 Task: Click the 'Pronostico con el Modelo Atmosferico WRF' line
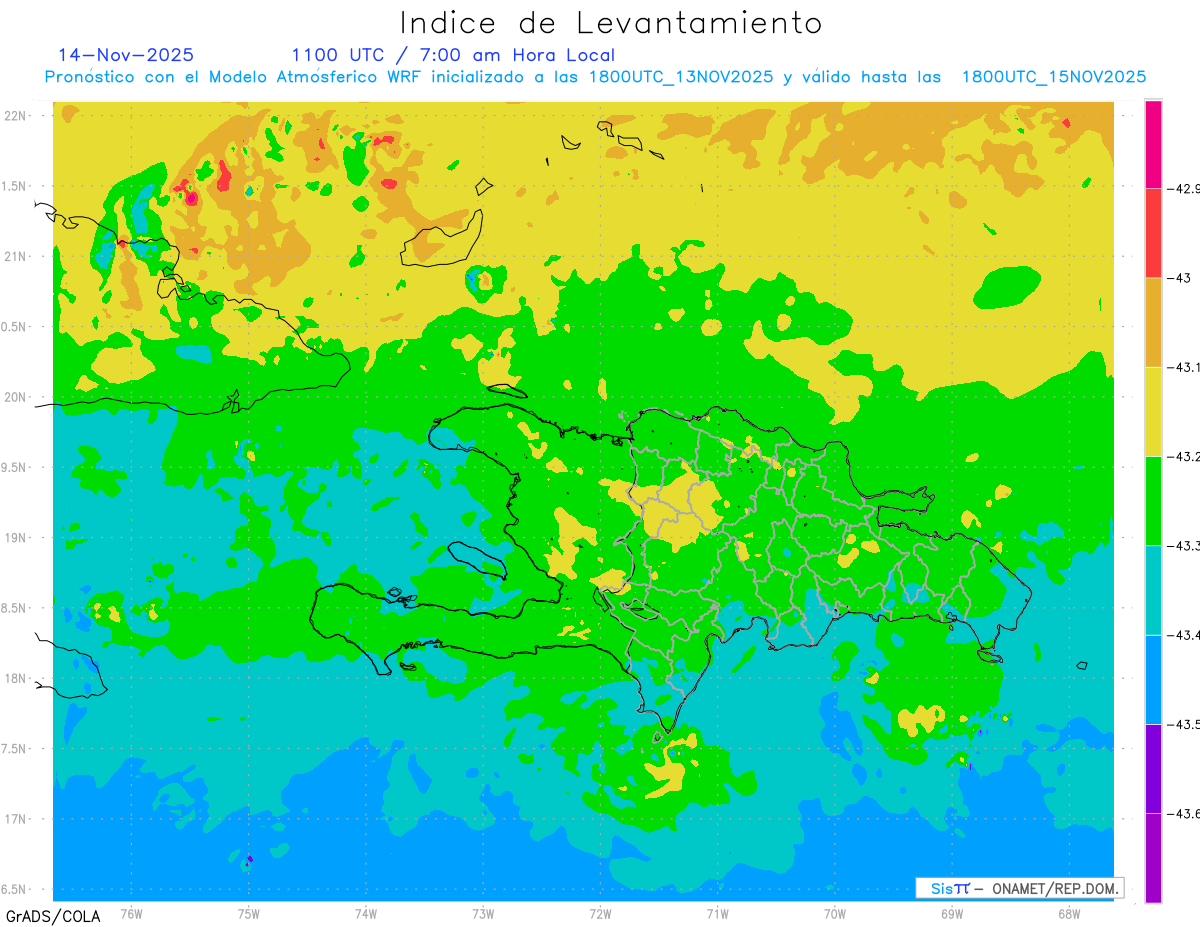(595, 77)
